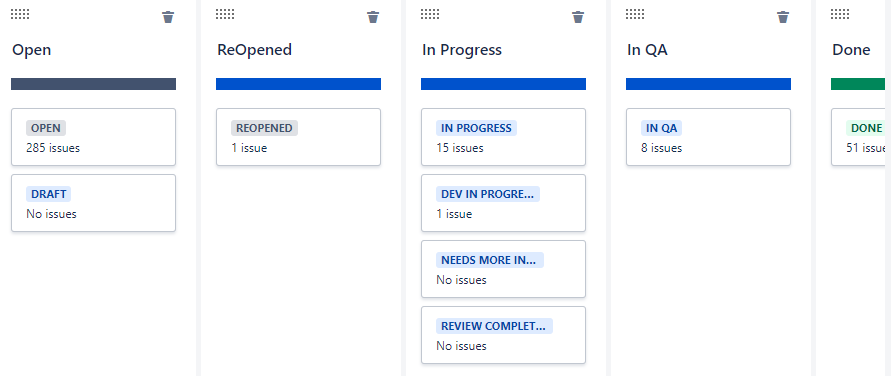
Task: Click the DEV IN PROGRE... status card
Action: pos(503,203)
